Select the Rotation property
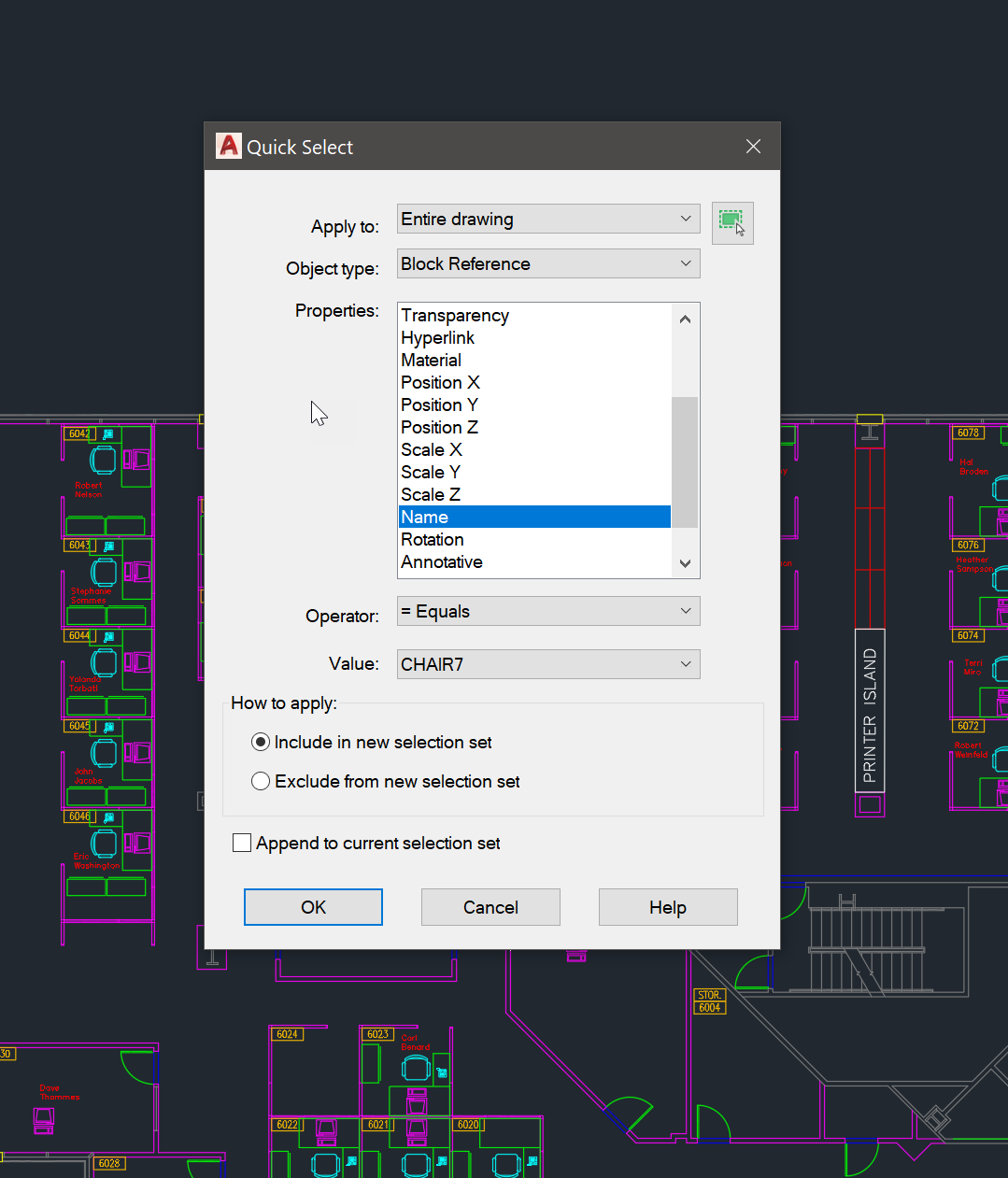This screenshot has height=1178, width=1008. pos(432,539)
